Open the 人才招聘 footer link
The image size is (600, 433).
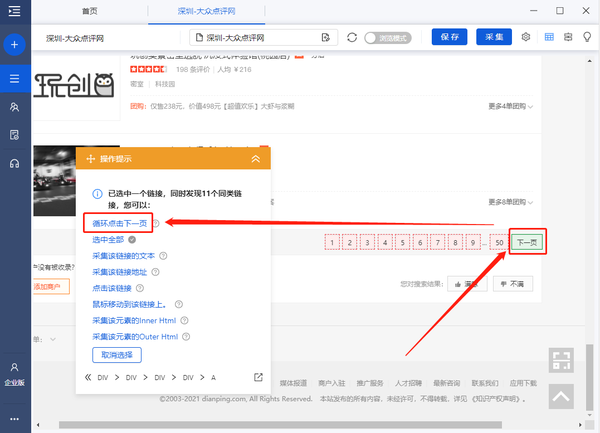[x=408, y=383]
